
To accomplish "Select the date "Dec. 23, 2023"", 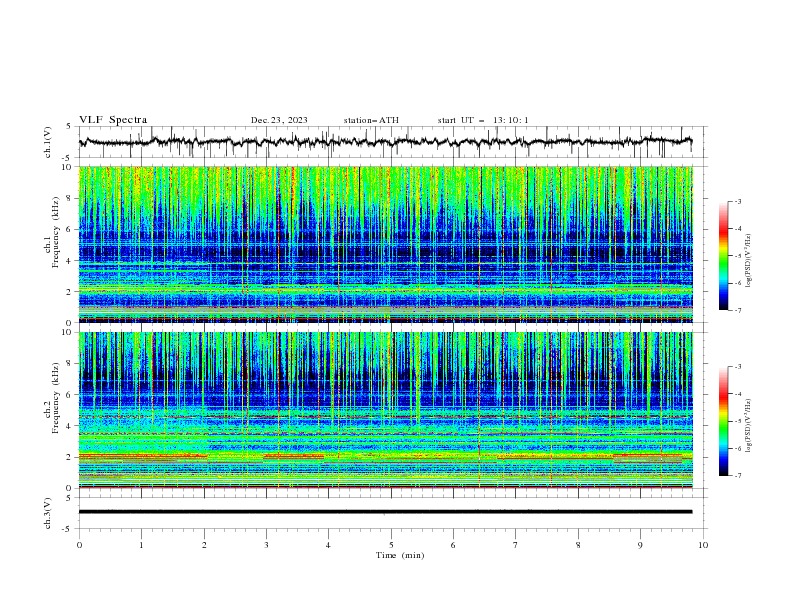I will 279,120.
